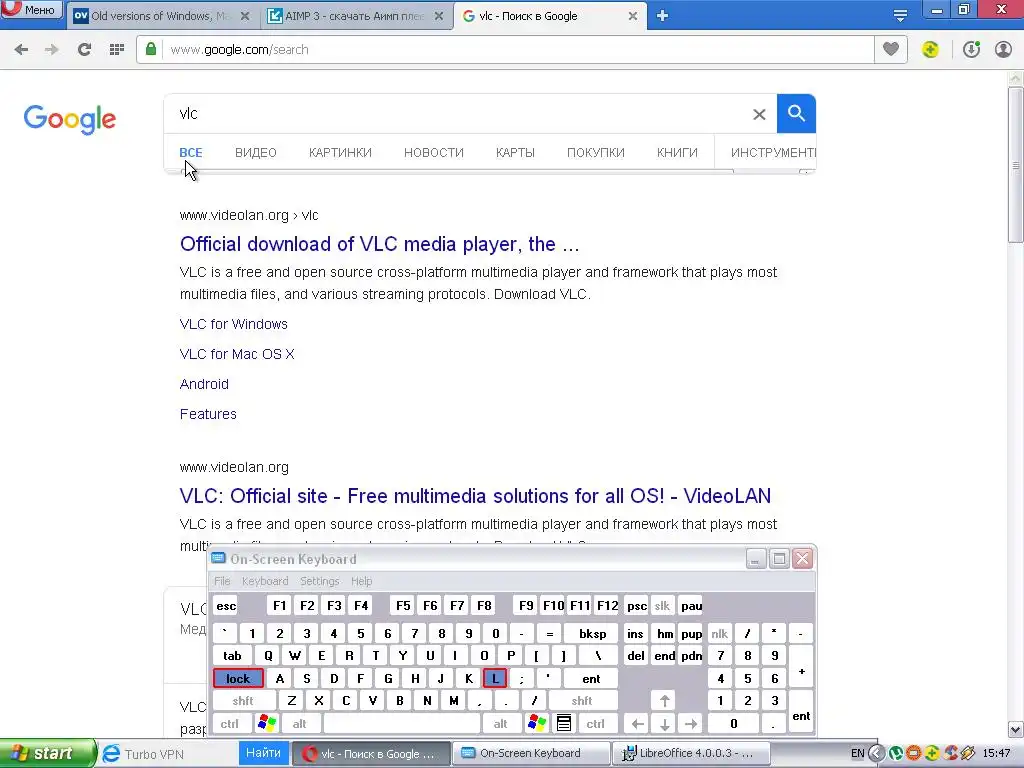
Task: Click the tab key on On-Screen Keyboard
Action: click(232, 656)
